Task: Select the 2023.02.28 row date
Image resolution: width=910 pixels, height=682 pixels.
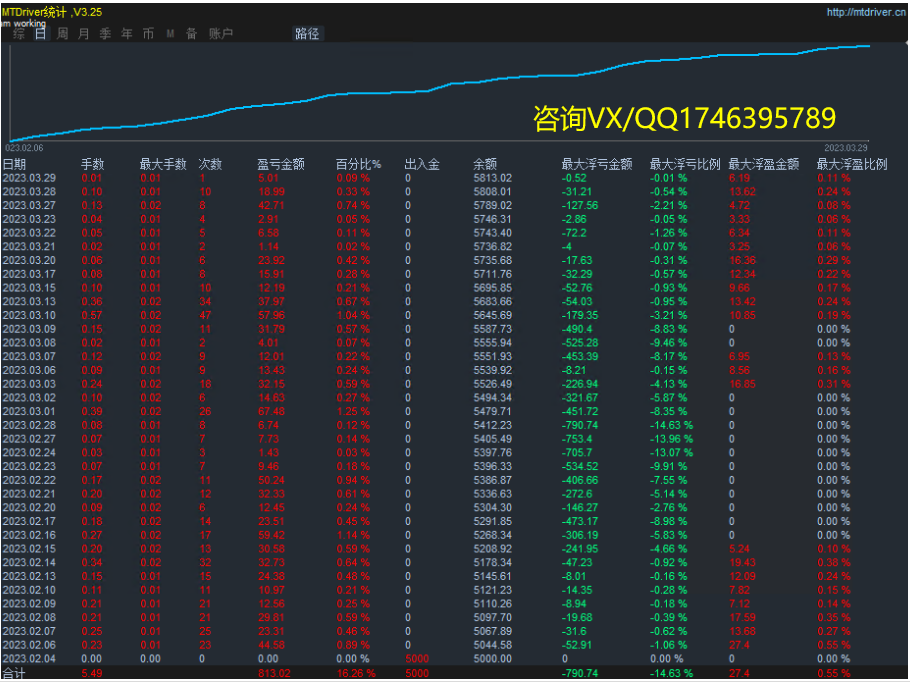Action: (x=29, y=424)
